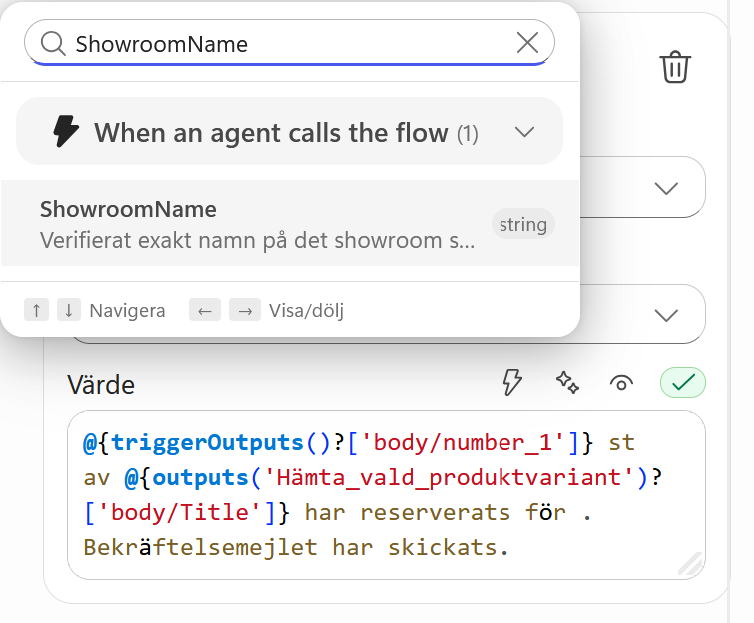This screenshot has height=623, width=754.
Task: Focus the ShowroomName search field
Action: 289,42
